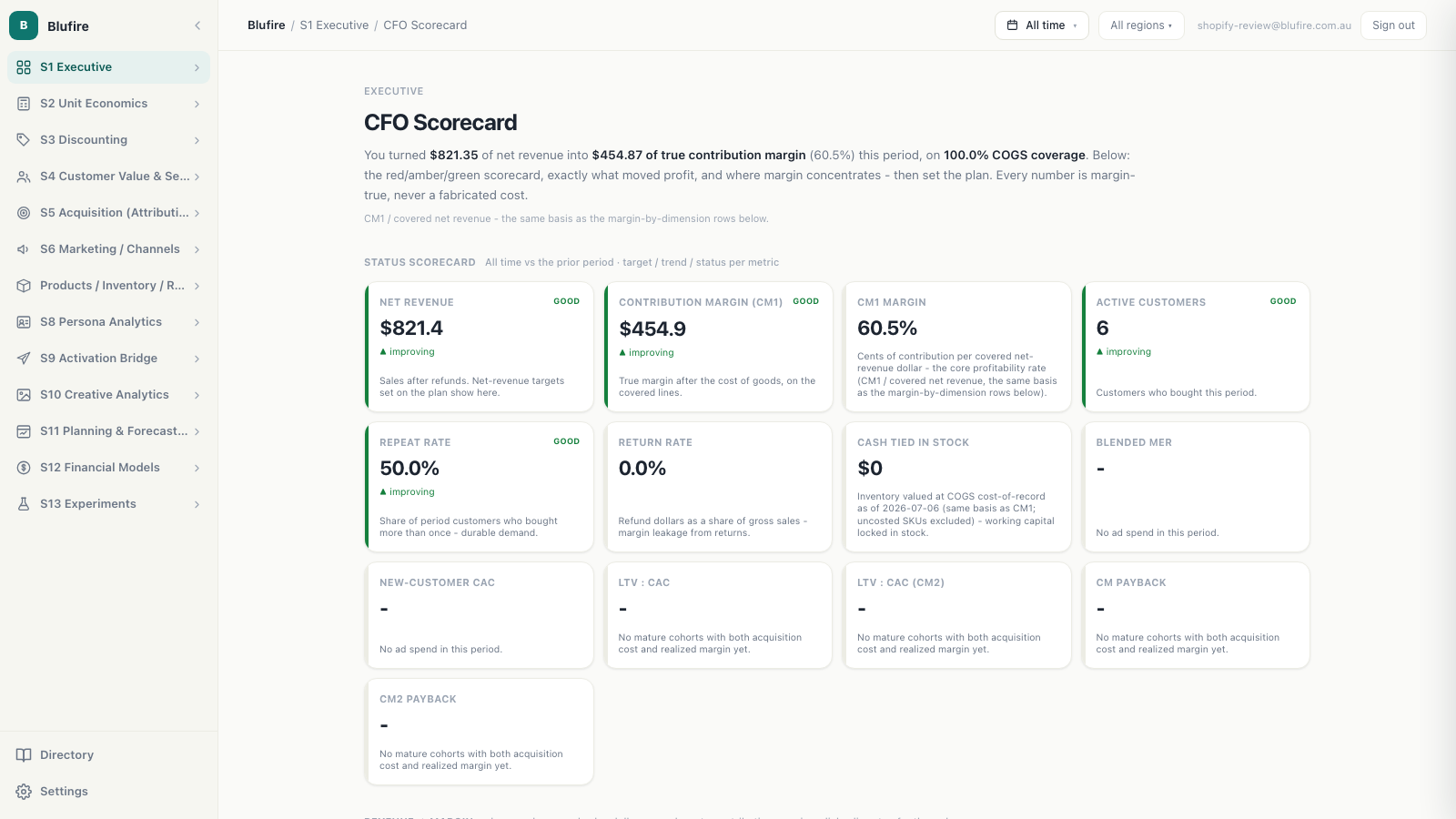Click the Cash Tied in Stock $0 value
Viewport: 1456px width, 819px height.
(x=870, y=469)
